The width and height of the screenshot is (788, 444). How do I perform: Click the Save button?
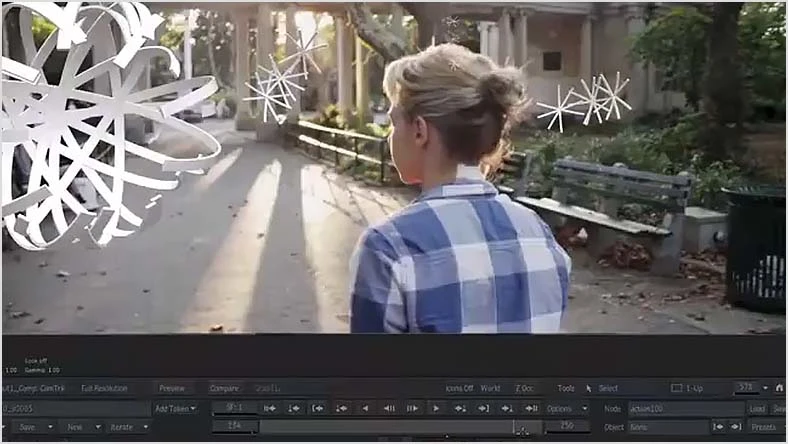click(x=27, y=427)
